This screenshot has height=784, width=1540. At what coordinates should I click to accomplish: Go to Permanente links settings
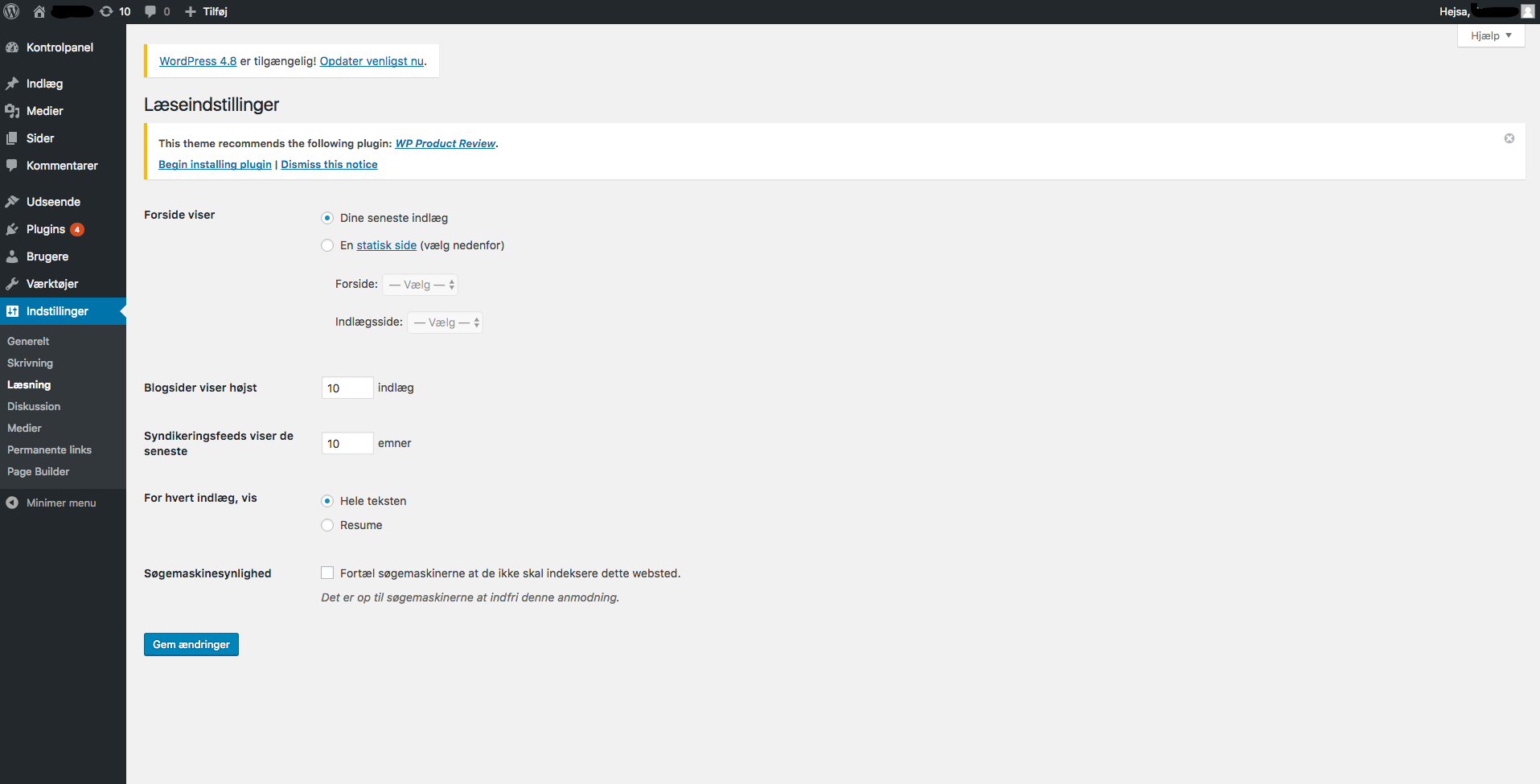click(x=49, y=449)
